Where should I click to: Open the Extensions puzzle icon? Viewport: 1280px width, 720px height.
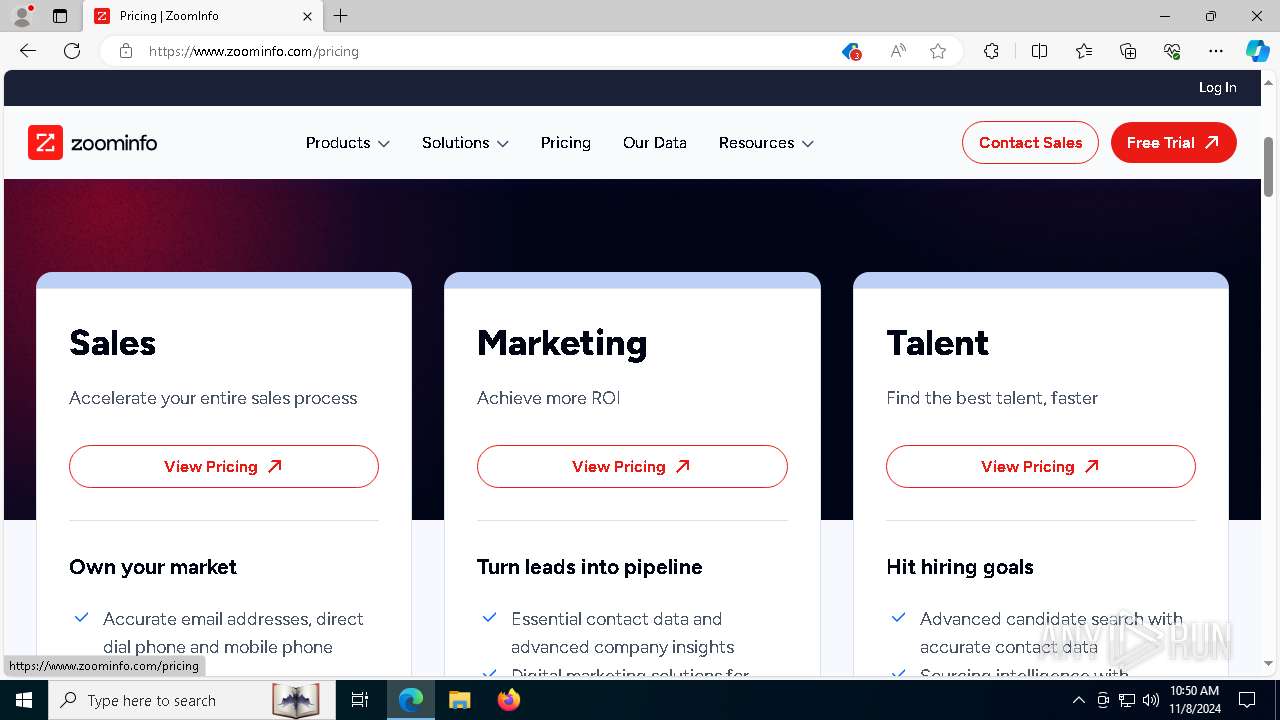pos(991,51)
